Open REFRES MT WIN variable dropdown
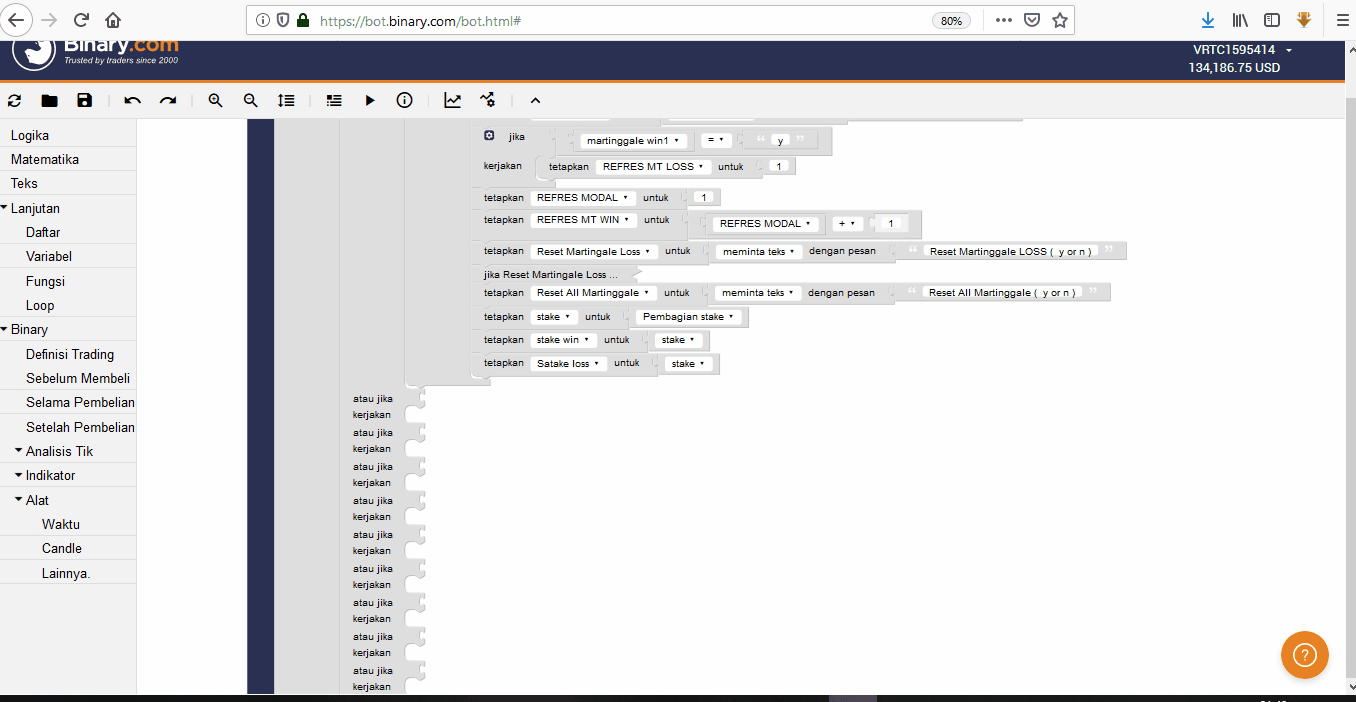The image size is (1356, 702). pos(585,220)
